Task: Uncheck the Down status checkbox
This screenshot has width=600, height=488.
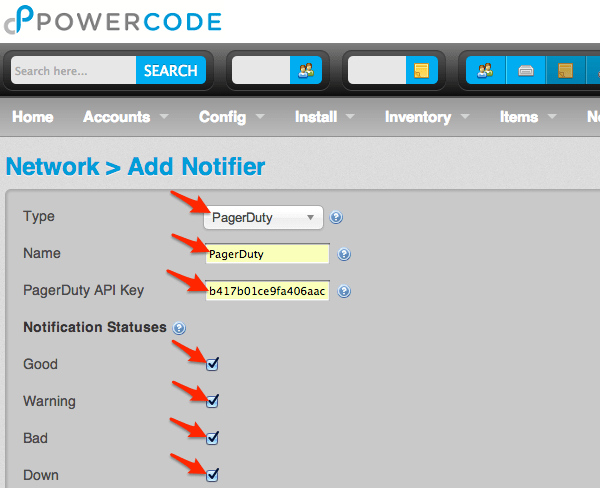Action: pos(212,475)
